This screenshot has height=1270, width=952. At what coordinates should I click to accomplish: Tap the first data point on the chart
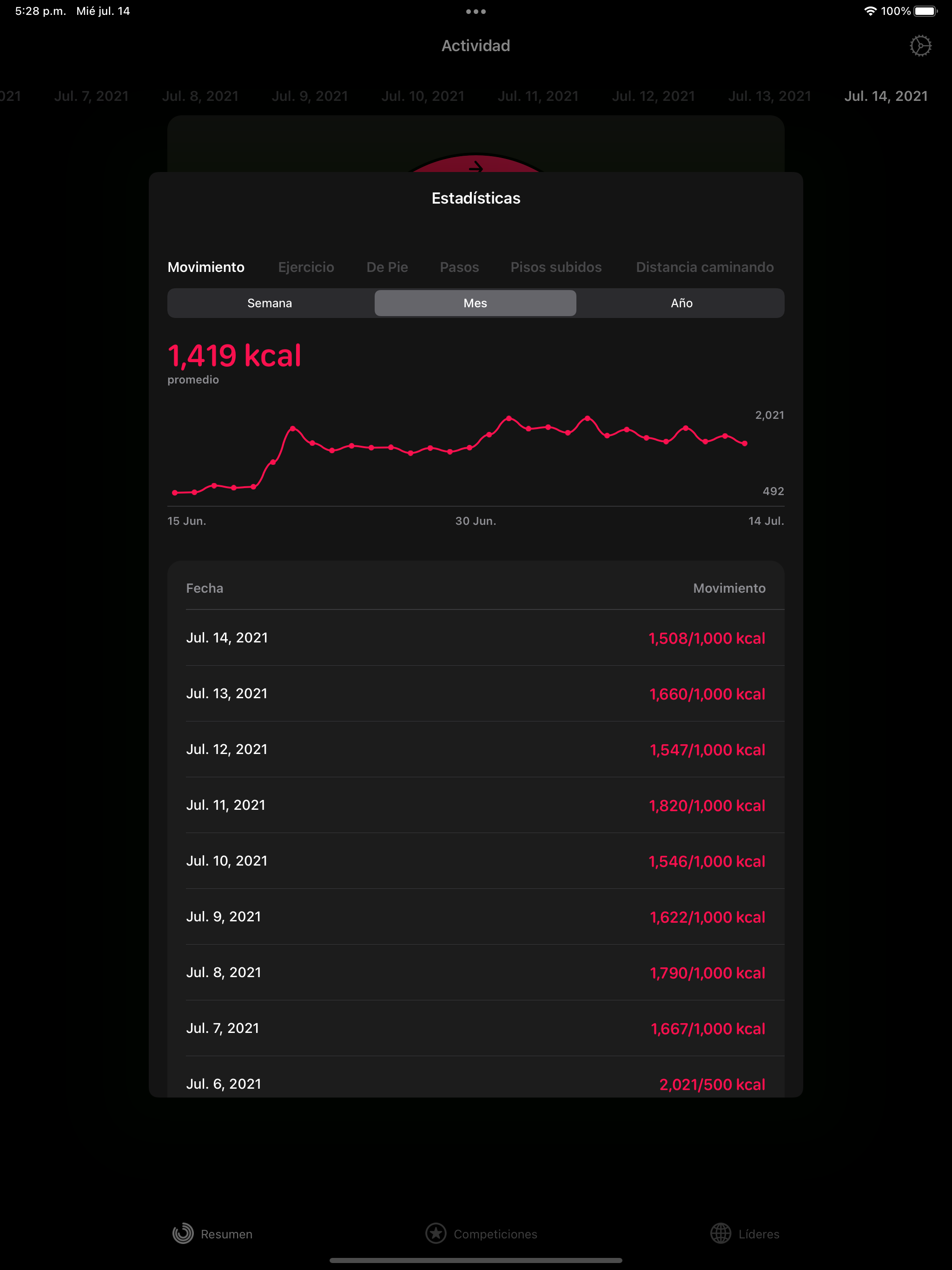[x=175, y=493]
